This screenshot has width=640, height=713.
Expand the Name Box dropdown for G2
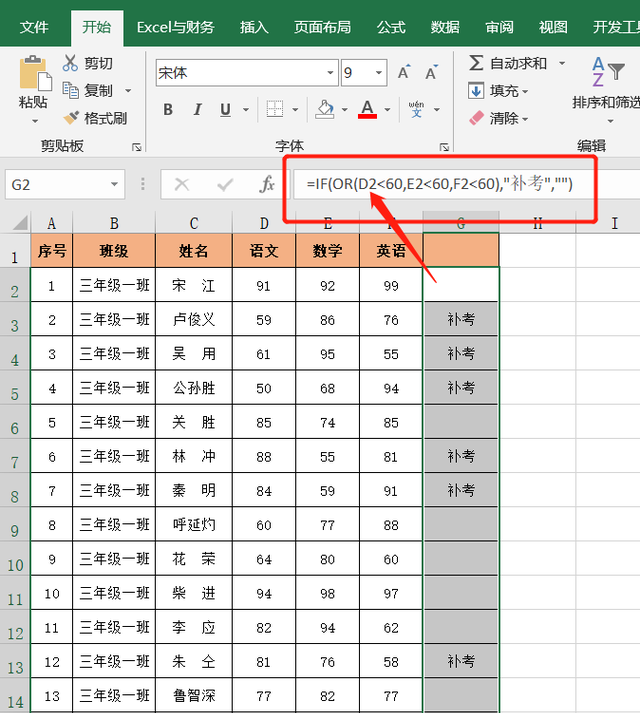tap(115, 184)
